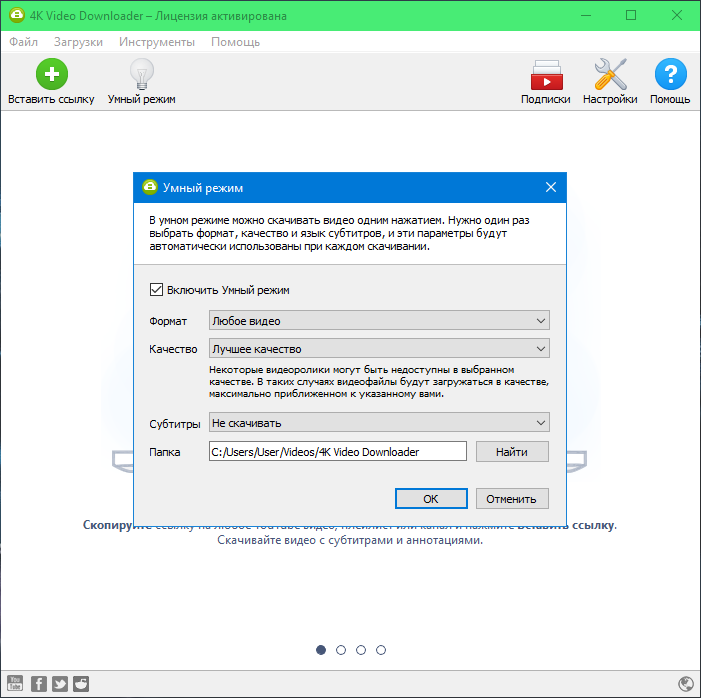Open Subscriptions with the red video icon

[546, 75]
